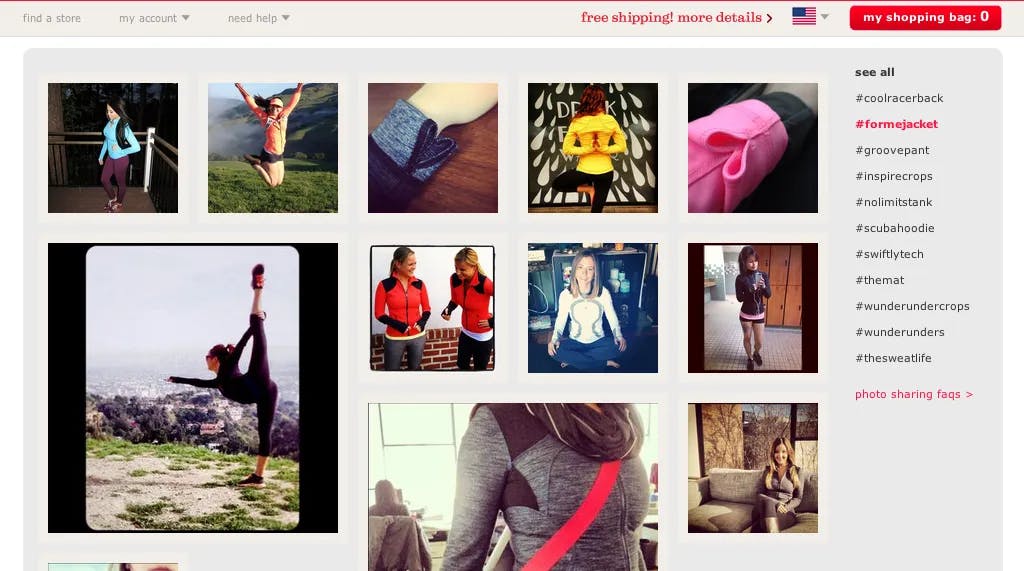Open my shopping bag button
The height and width of the screenshot is (571, 1024).
click(925, 18)
